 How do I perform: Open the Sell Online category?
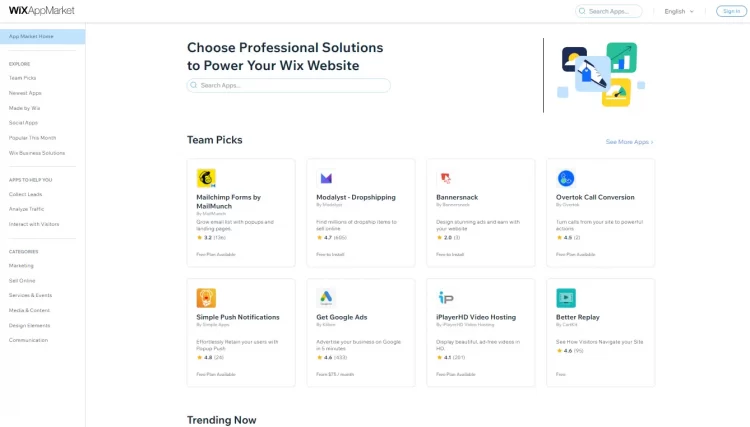tap(22, 281)
